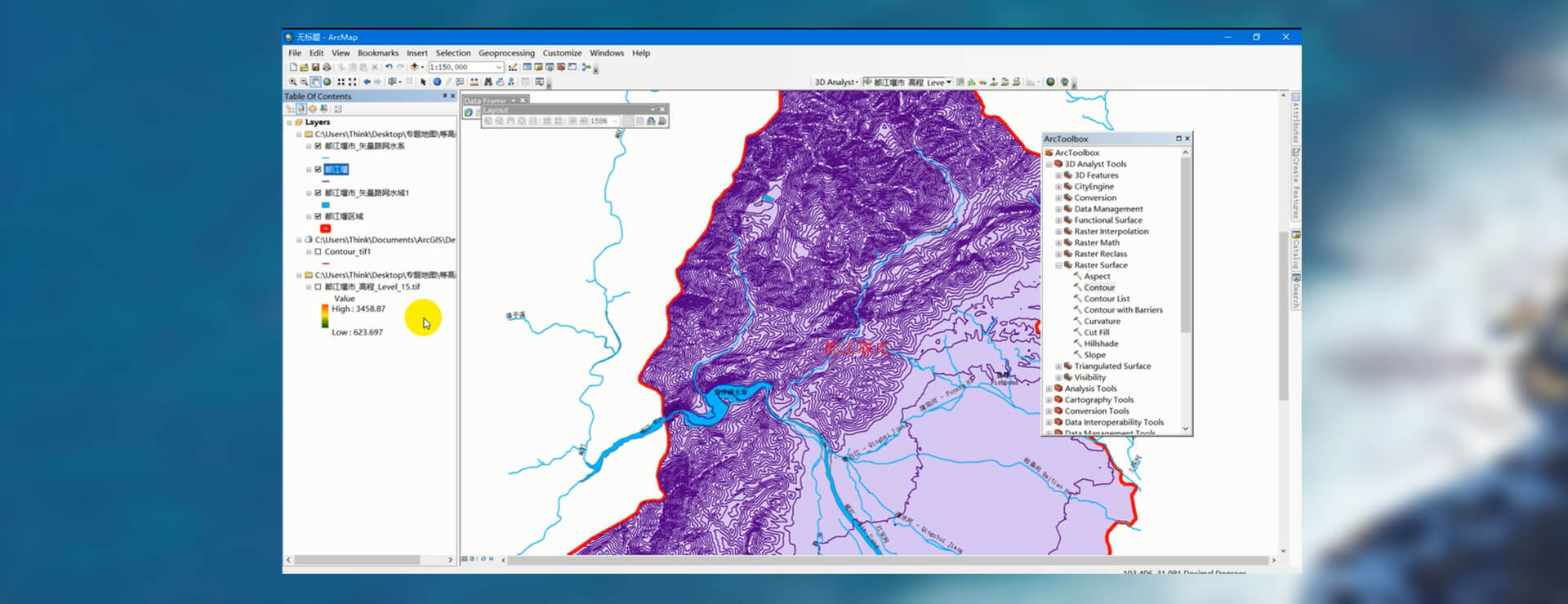Click the Fixed Zoom Out icon
Viewport: 1568px width, 604px height.
tap(352, 82)
